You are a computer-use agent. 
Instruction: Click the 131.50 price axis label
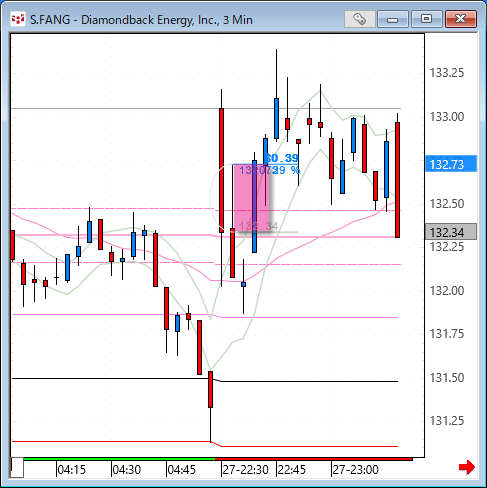coord(447,378)
